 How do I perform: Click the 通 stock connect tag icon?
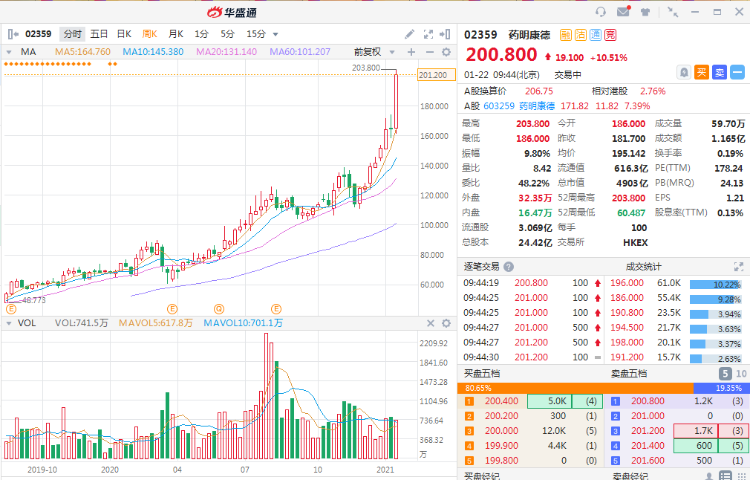pyautogui.click(x=595, y=34)
